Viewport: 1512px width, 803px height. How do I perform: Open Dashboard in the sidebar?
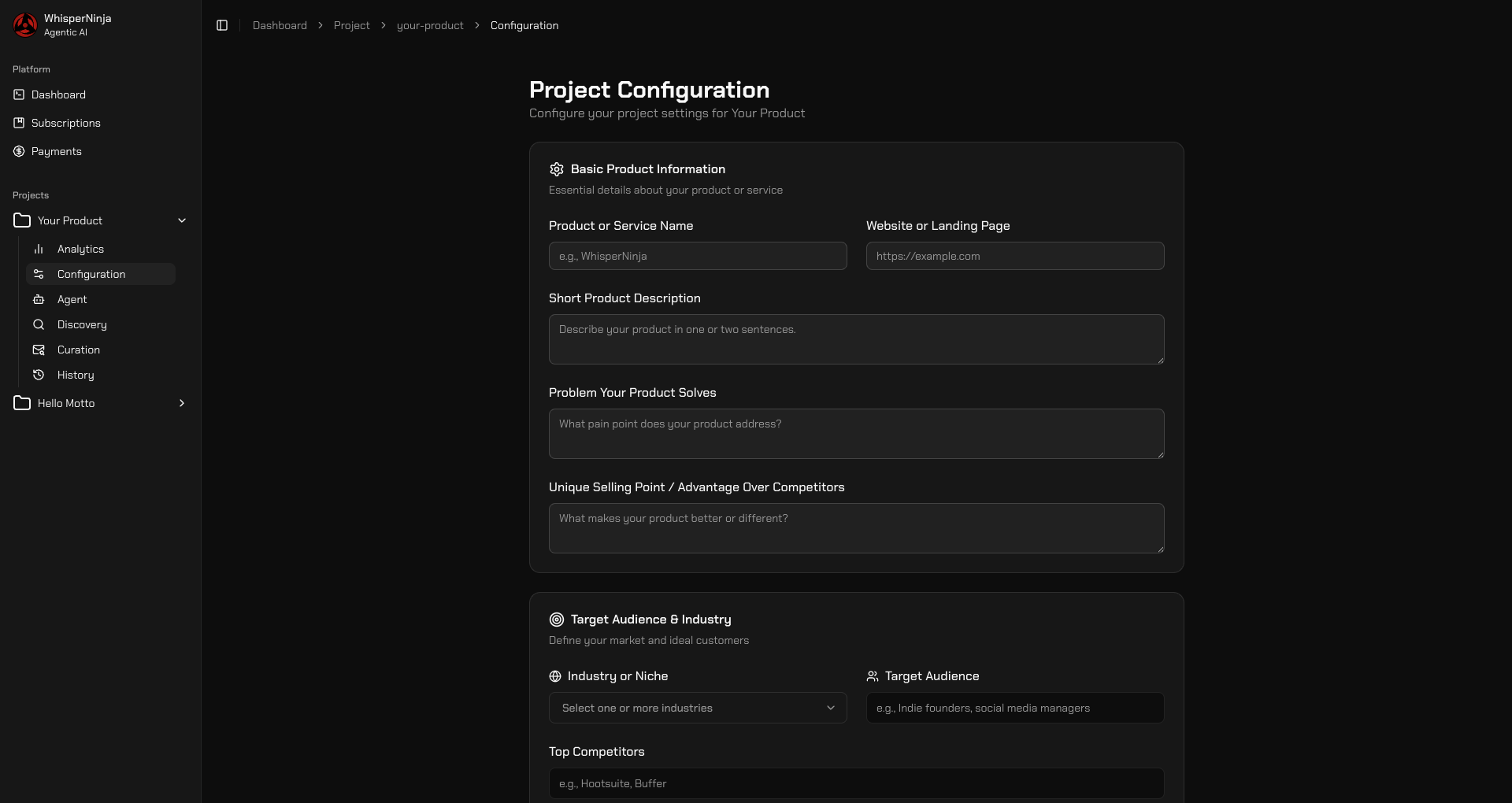58,94
